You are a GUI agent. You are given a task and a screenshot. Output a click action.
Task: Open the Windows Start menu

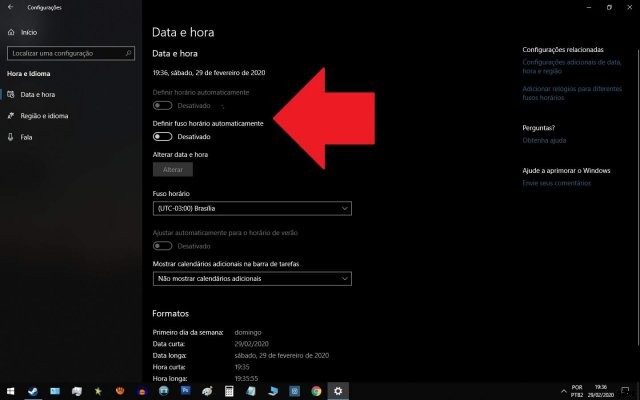11,391
